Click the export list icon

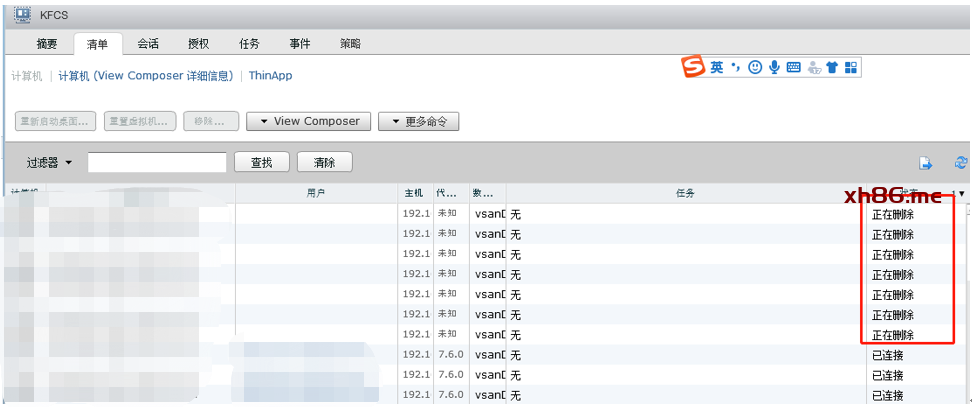tap(926, 163)
